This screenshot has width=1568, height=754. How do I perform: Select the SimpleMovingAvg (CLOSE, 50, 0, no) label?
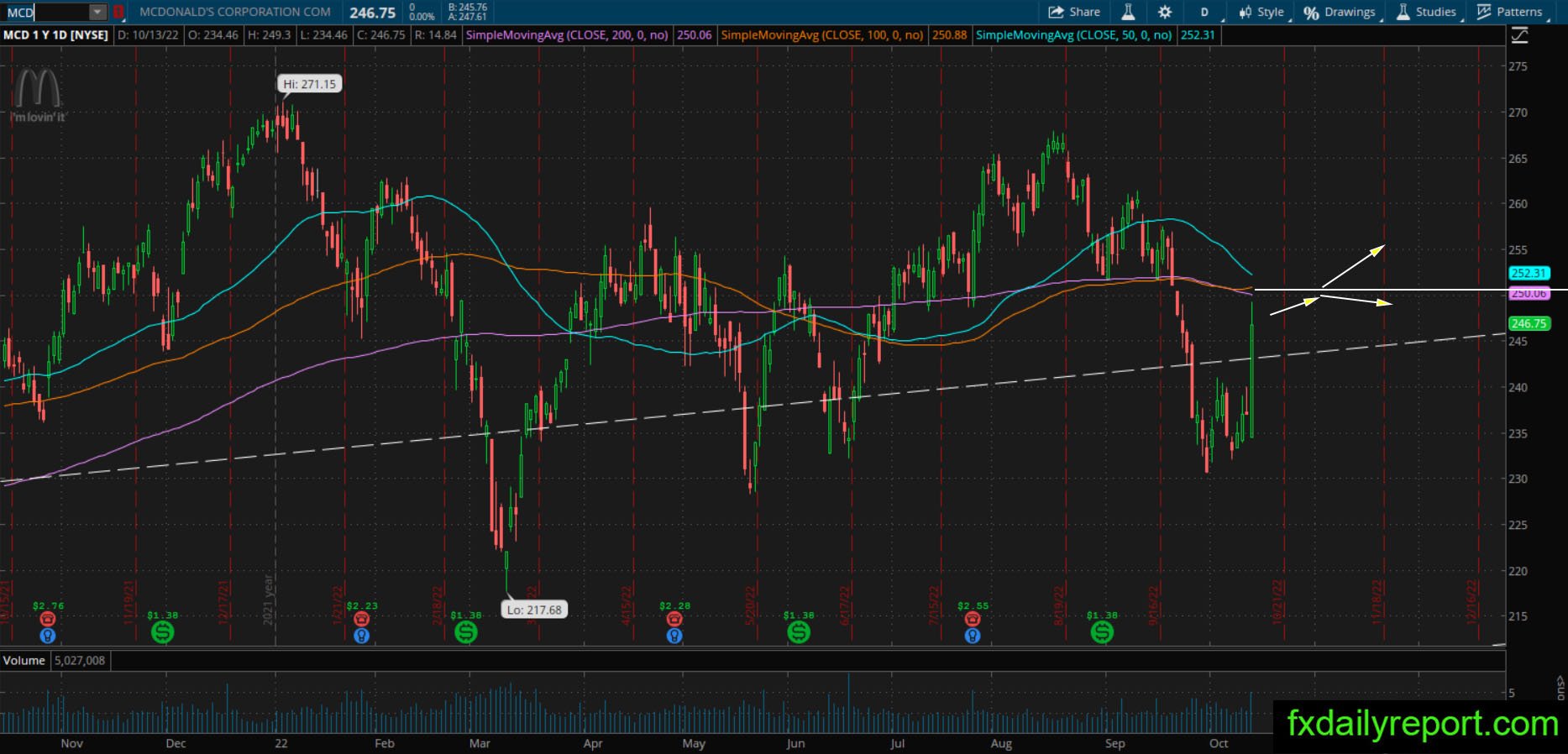[1073, 35]
